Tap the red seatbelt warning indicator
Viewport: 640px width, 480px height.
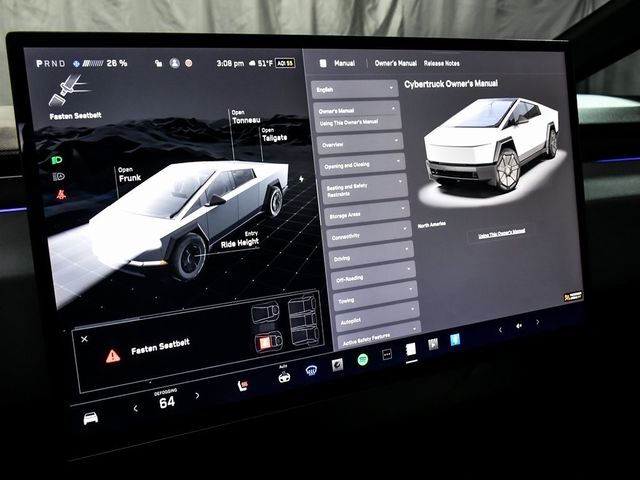point(61,195)
